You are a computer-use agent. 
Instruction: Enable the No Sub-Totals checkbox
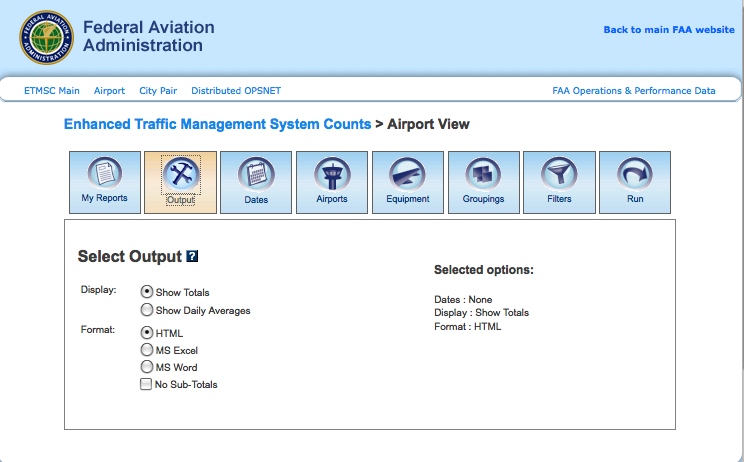click(146, 384)
